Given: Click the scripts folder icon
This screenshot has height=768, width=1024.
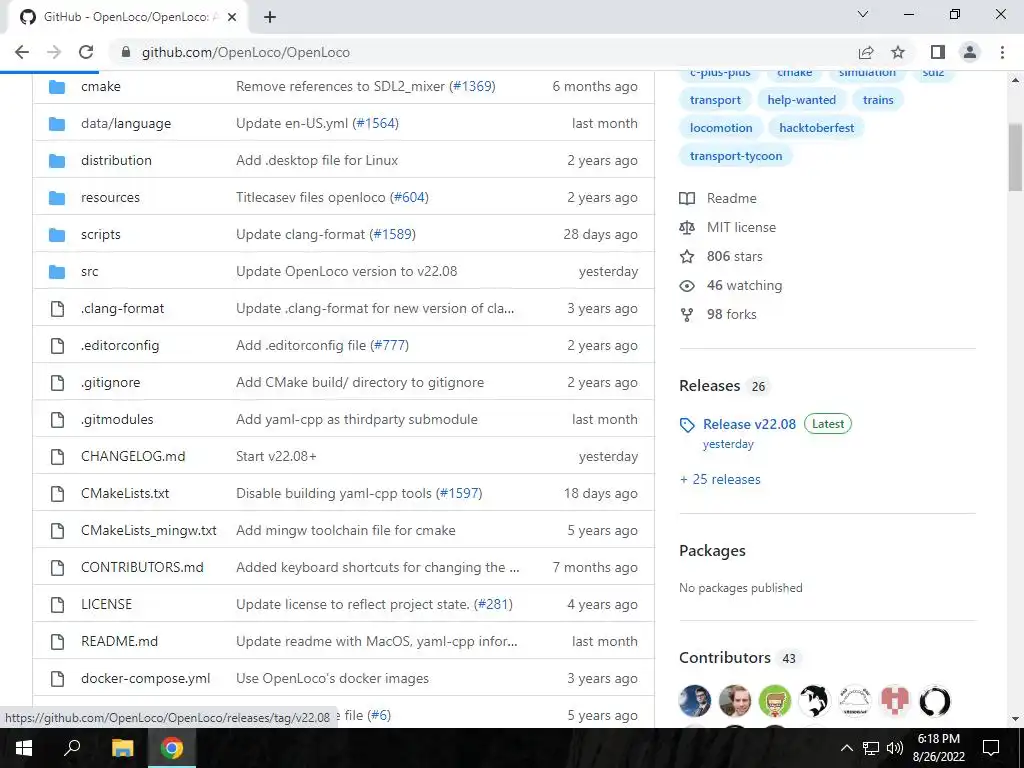Looking at the screenshot, I should 57,234.
